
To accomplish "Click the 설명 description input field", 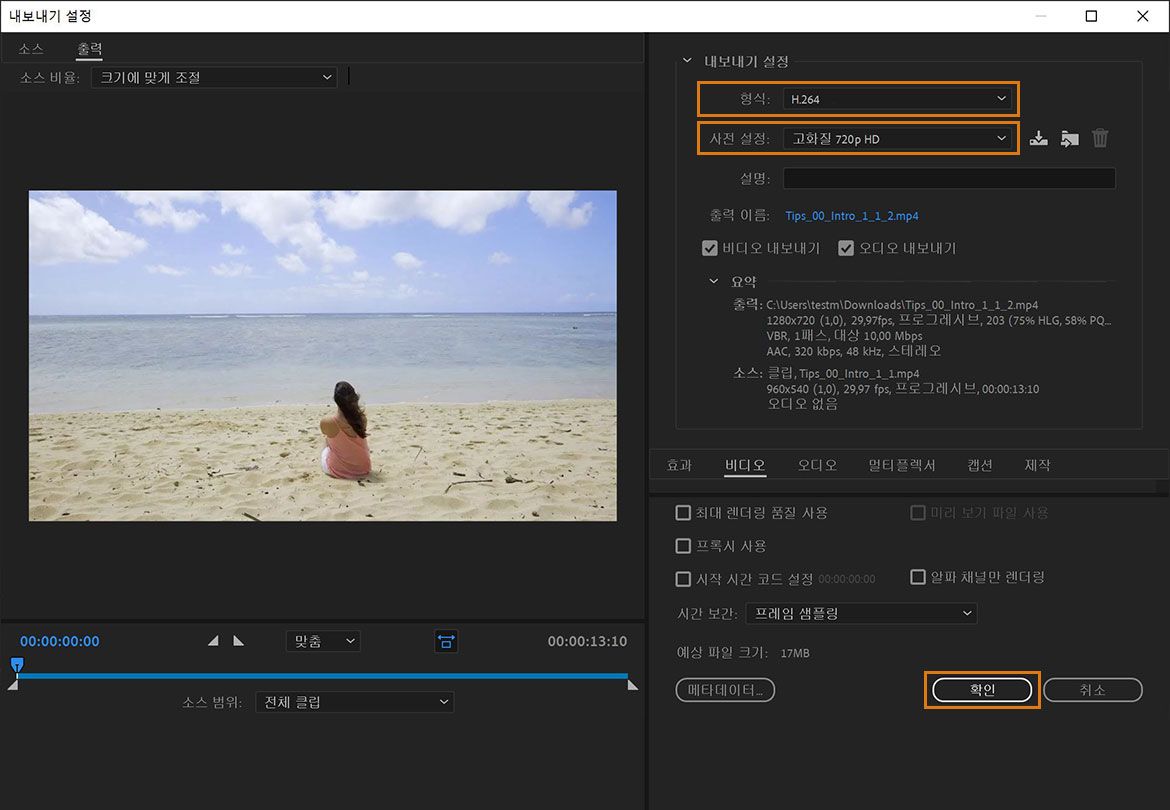I will [x=948, y=177].
